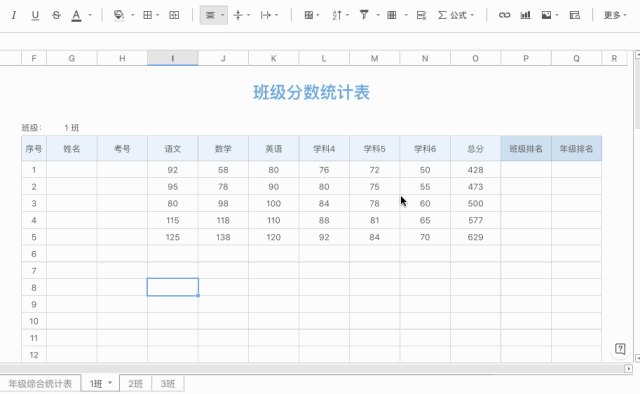Apply the font color A button
This screenshot has height=394, width=640.
click(76, 15)
